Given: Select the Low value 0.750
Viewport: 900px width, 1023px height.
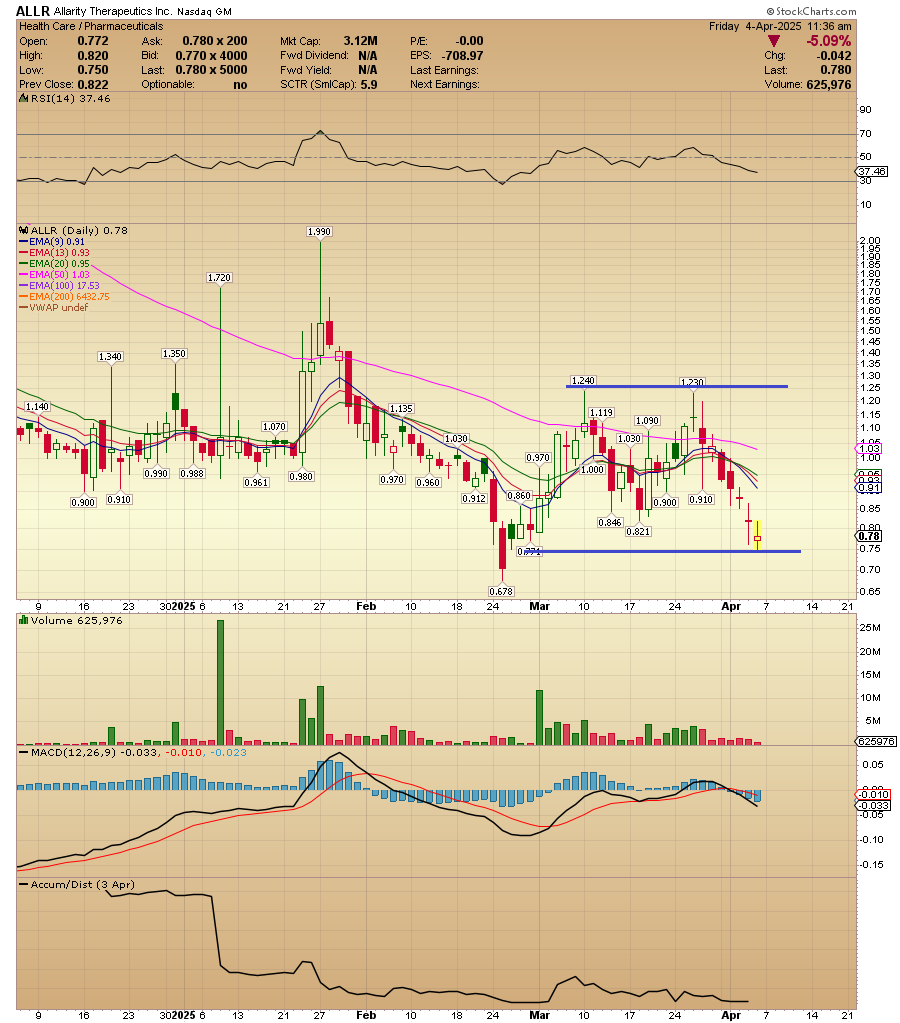Looking at the screenshot, I should point(93,70).
